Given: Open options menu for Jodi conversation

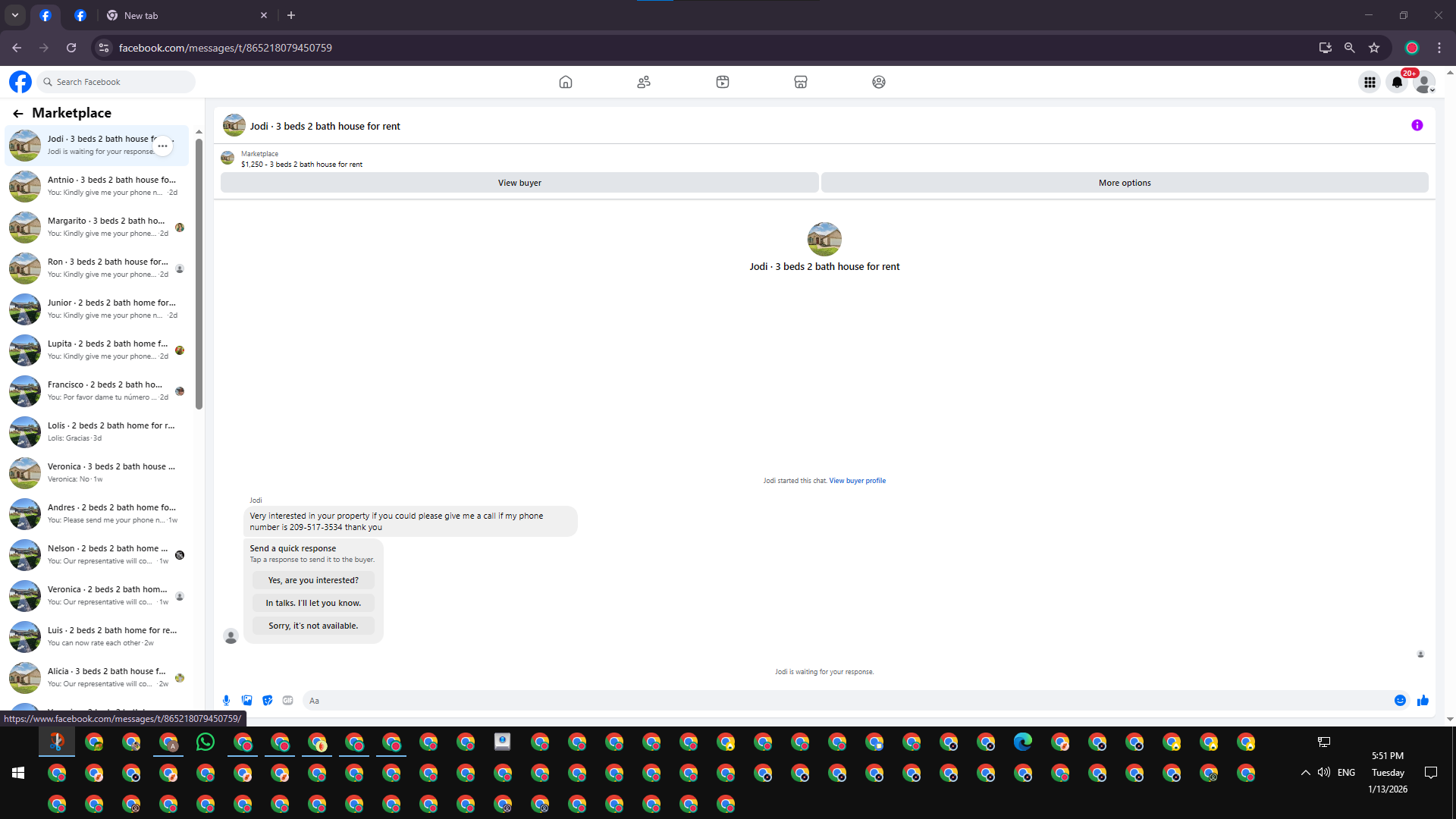Looking at the screenshot, I should click(162, 146).
